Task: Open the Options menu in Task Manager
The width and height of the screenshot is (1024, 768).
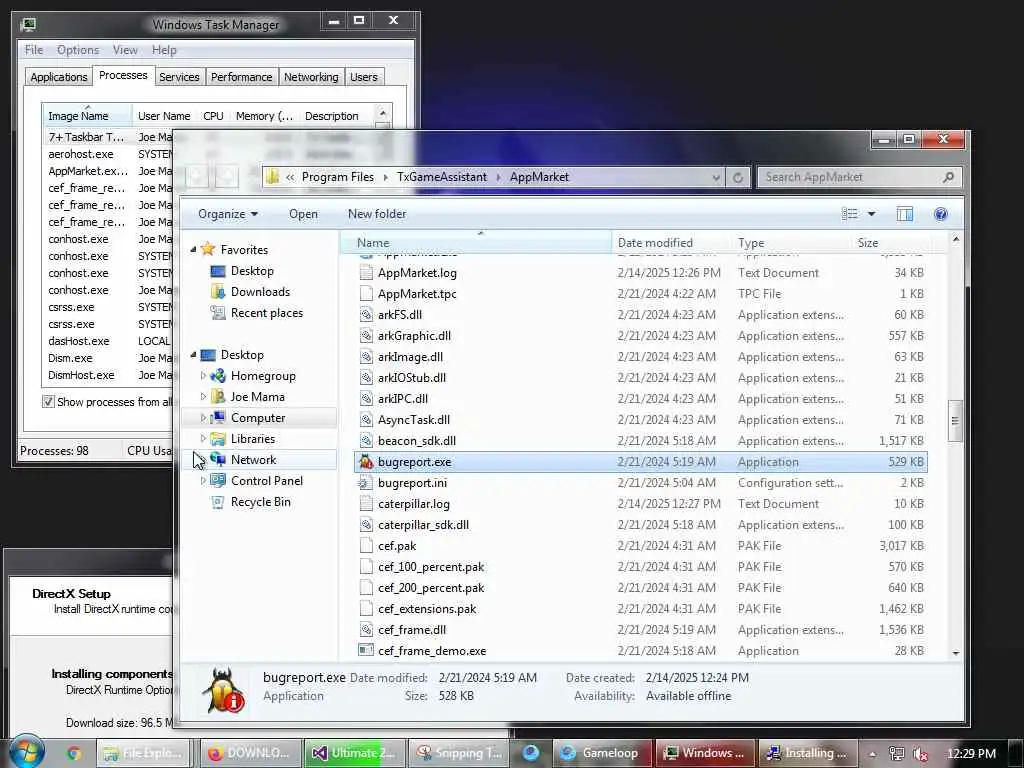Action: coord(78,50)
